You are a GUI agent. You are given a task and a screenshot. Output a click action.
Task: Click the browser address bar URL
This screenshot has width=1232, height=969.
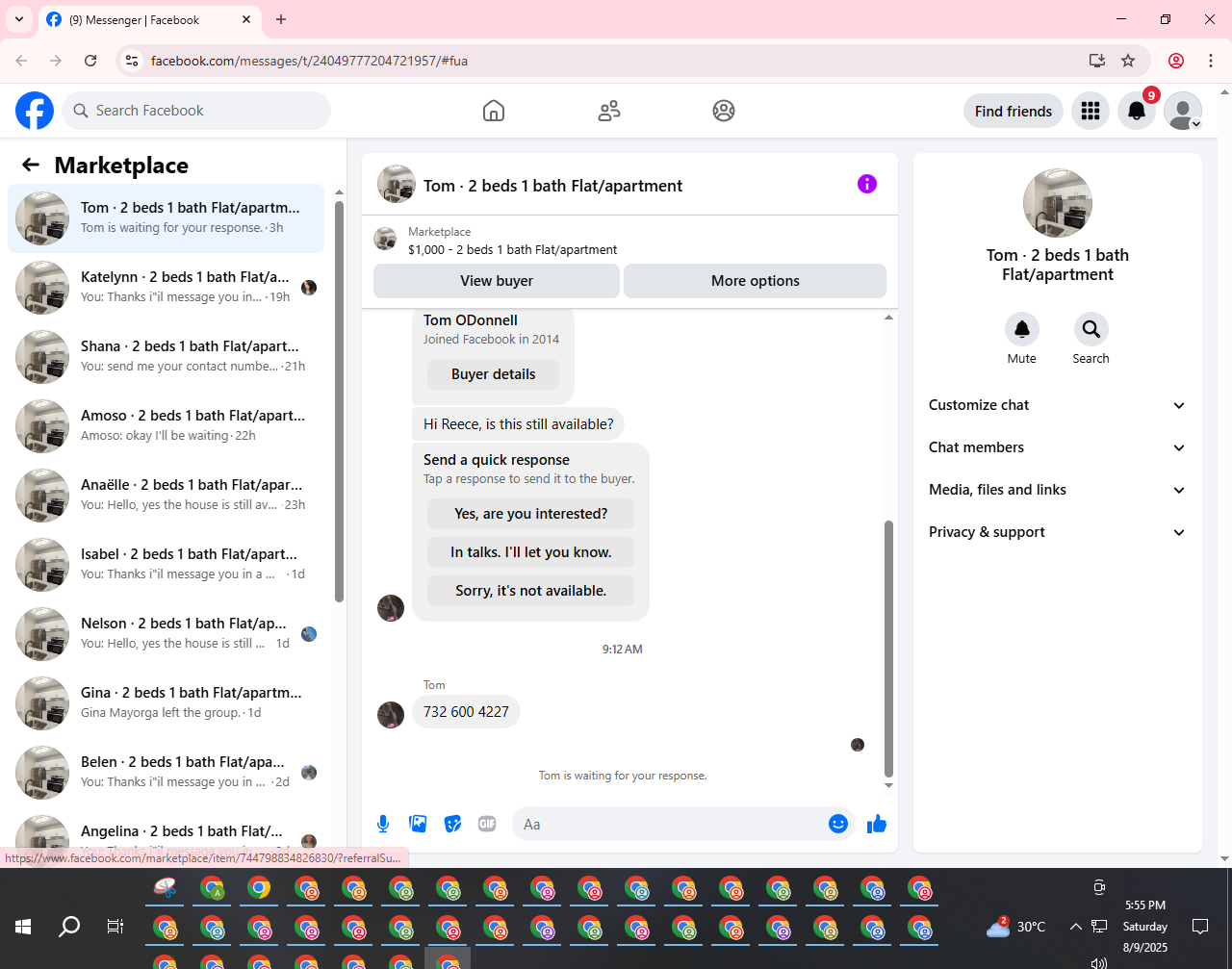(x=309, y=61)
